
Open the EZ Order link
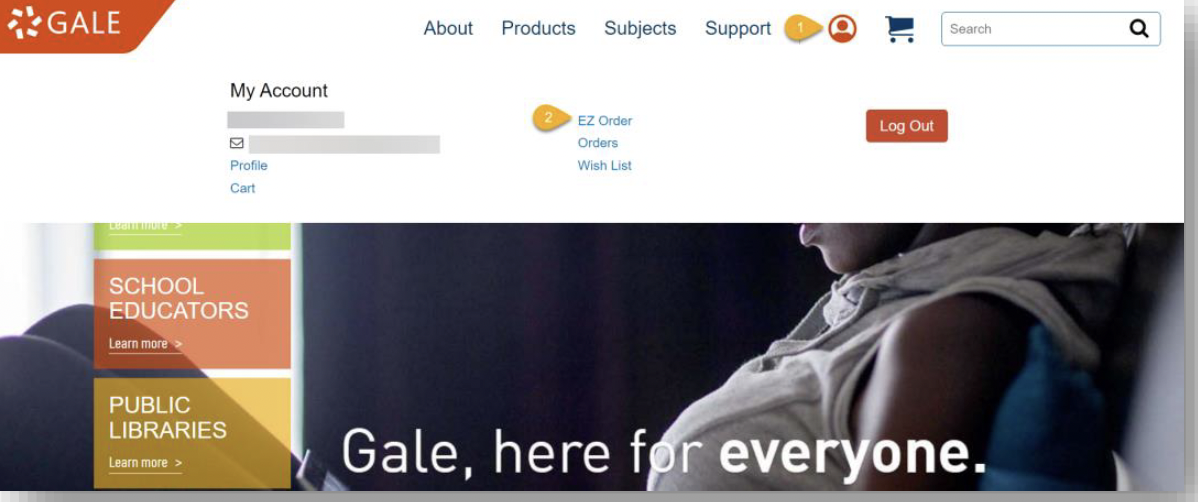(x=605, y=121)
